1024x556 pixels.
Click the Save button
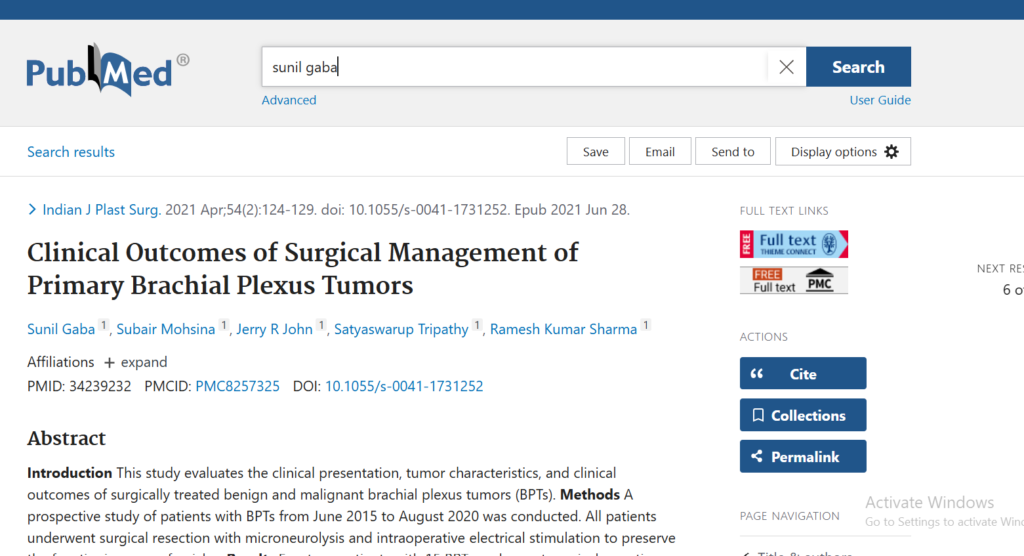pyautogui.click(x=595, y=152)
